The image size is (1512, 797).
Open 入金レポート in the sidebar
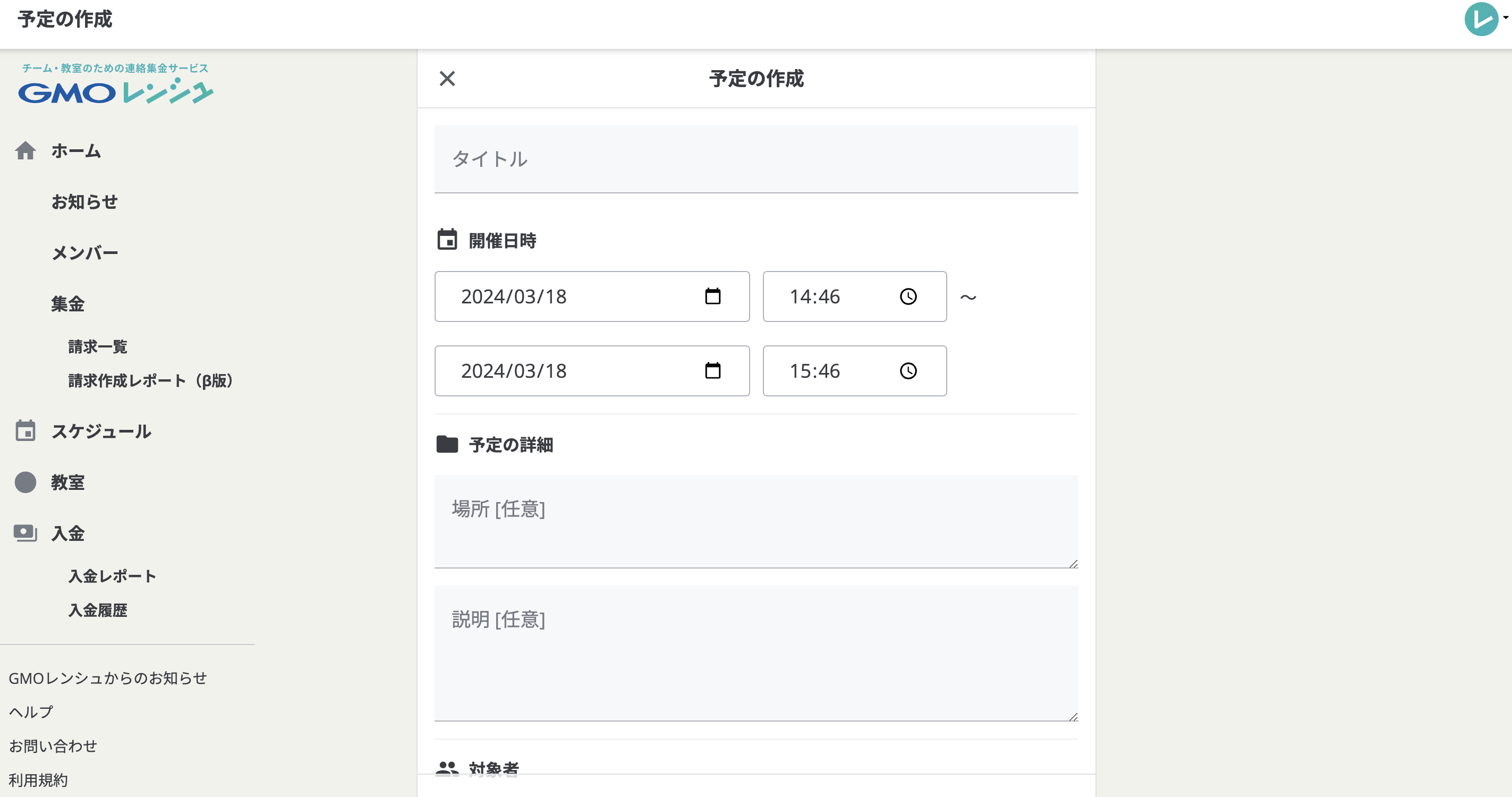click(112, 576)
